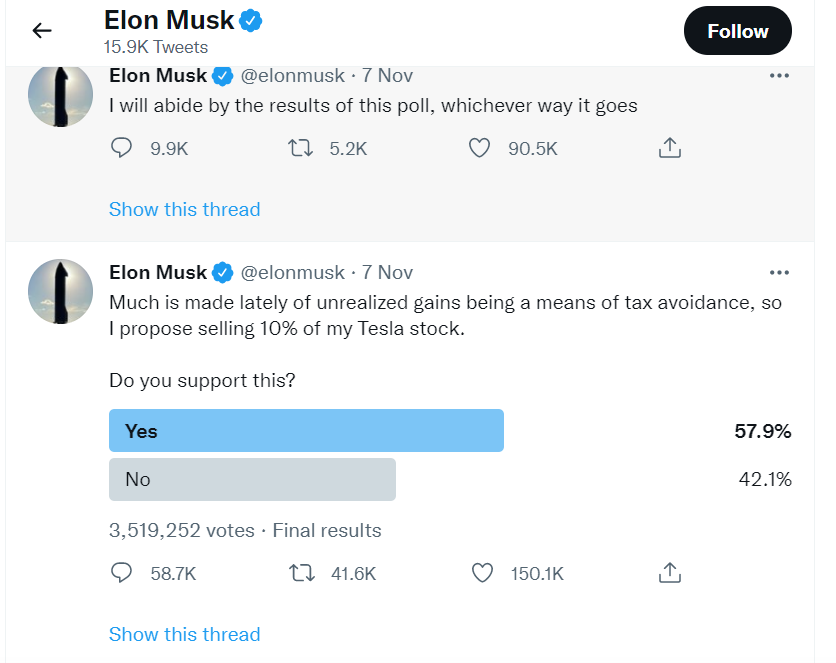The image size is (836, 663).
Task: Click the back arrow icon
Action: [42, 30]
